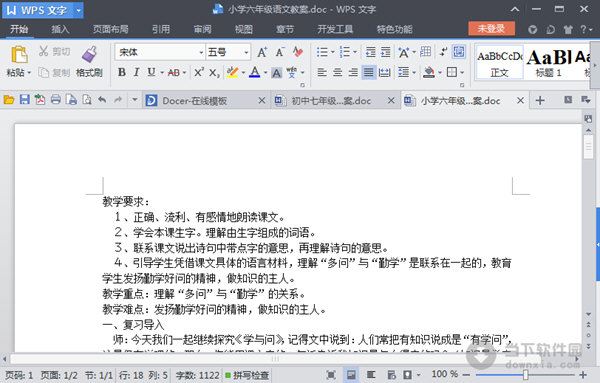The image size is (600, 383).
Task: Center align text
Action: 338,72
